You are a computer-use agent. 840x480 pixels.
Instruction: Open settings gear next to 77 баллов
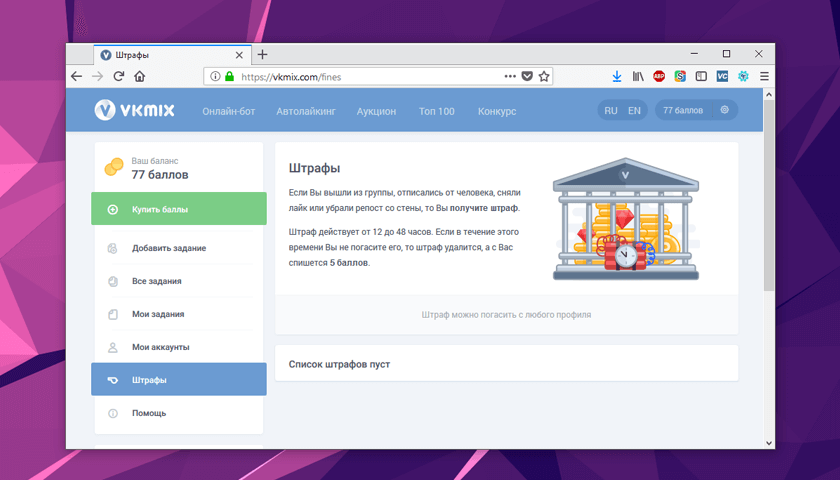click(x=724, y=110)
